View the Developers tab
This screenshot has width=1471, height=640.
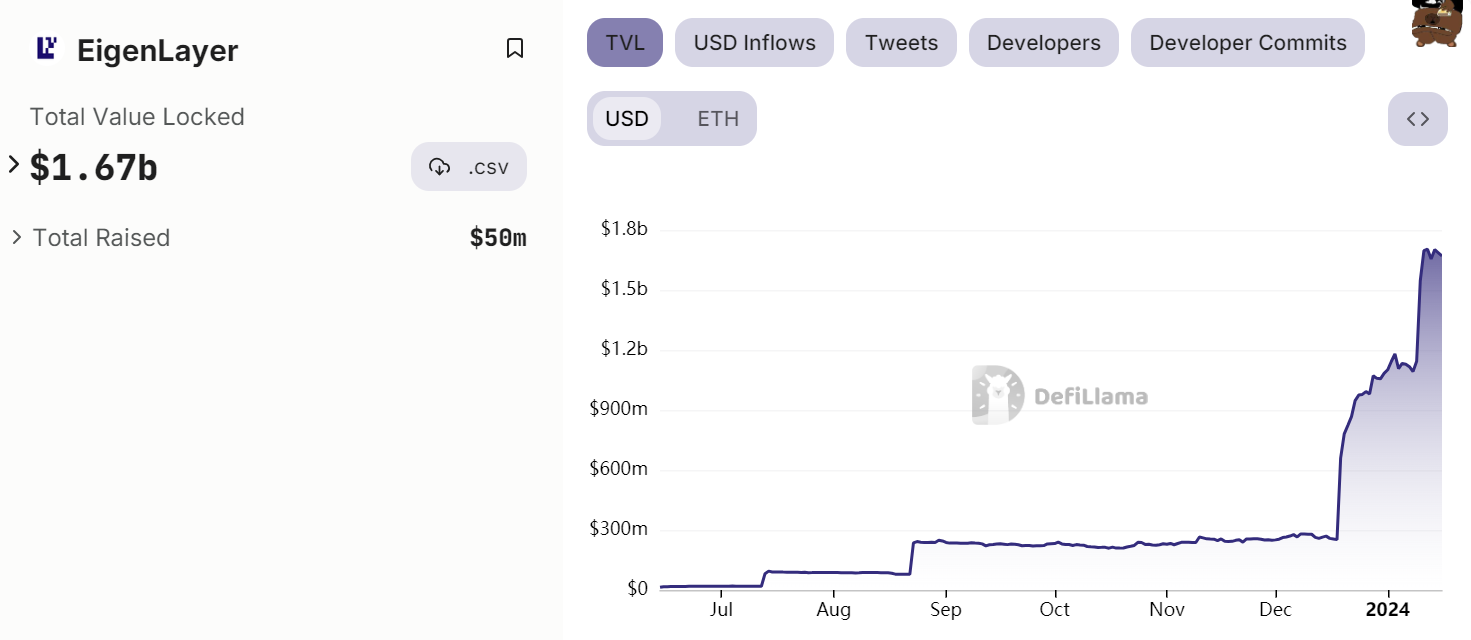coord(1043,42)
